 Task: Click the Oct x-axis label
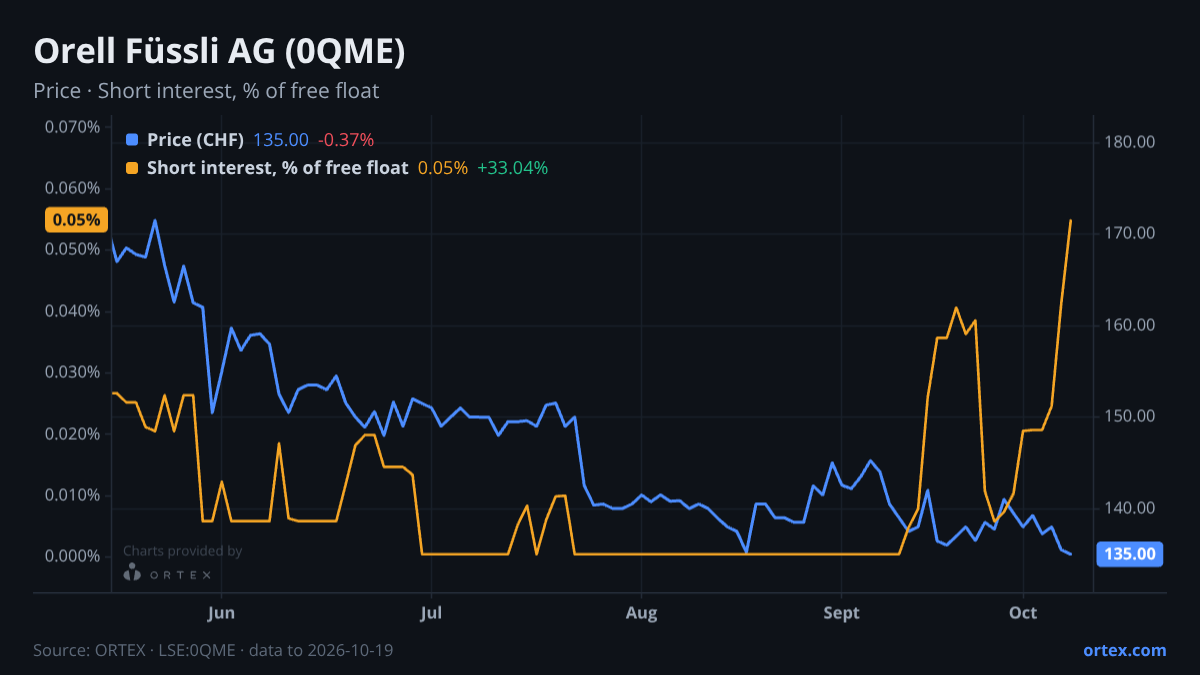[1023, 613]
